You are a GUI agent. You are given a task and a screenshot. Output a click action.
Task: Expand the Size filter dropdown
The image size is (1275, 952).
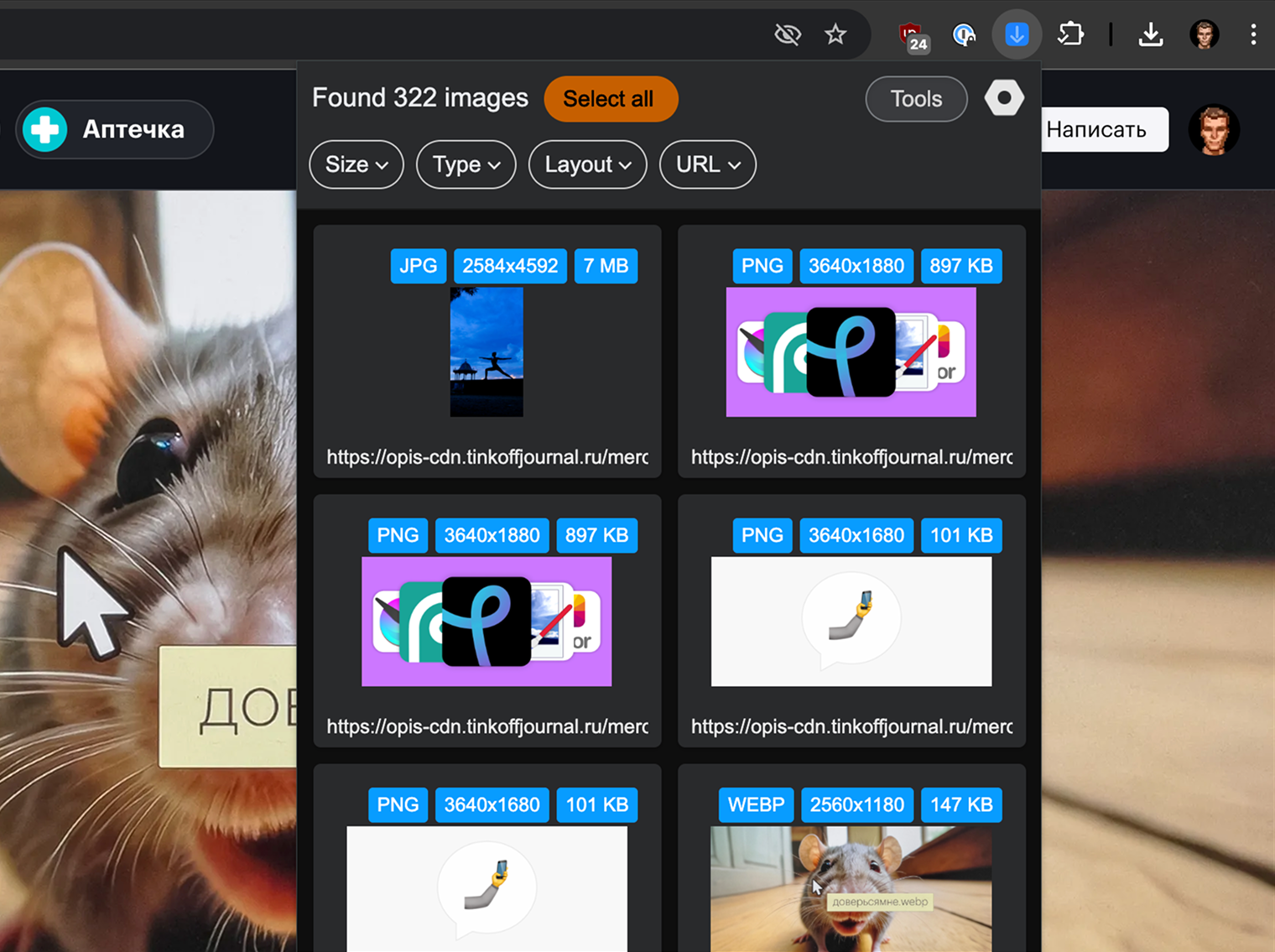(356, 164)
